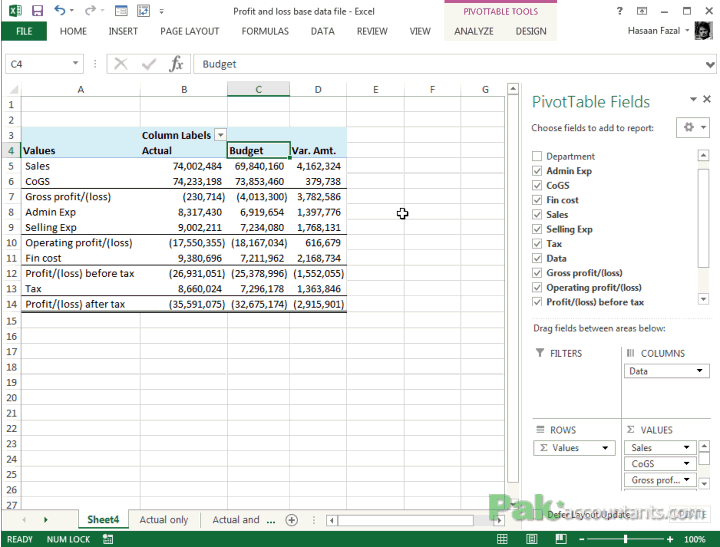Click the 100% zoom level button
Screen dimensions: 720x547
(x=694, y=539)
